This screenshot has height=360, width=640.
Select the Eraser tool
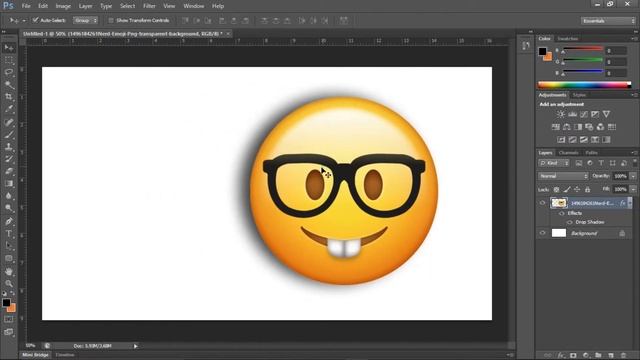(9, 171)
